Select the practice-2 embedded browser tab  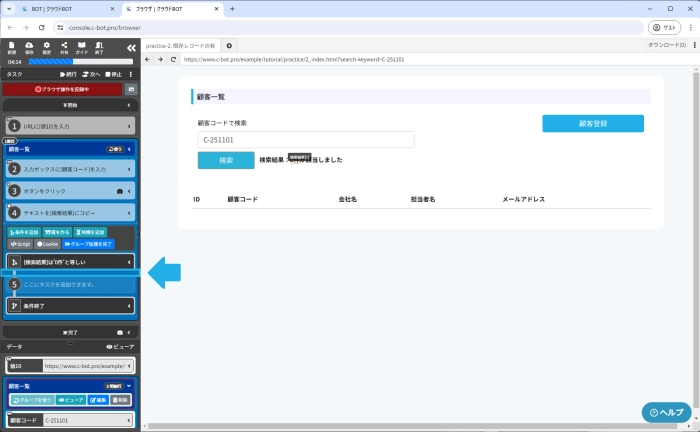click(x=181, y=45)
